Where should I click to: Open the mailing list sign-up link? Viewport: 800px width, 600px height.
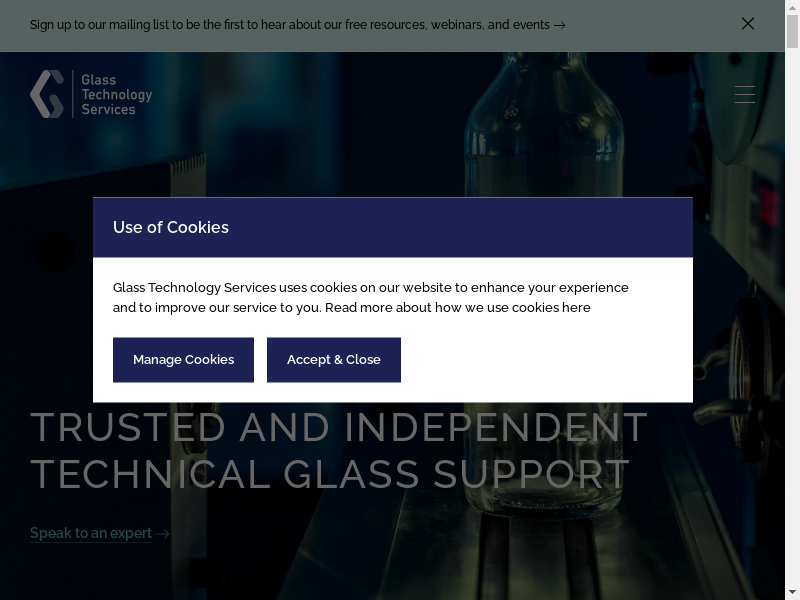coord(290,25)
